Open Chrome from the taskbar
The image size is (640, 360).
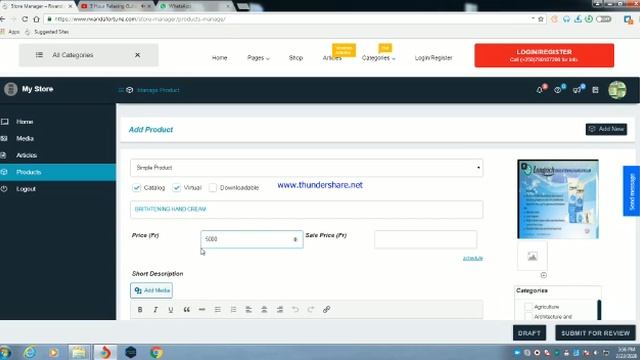[156, 352]
